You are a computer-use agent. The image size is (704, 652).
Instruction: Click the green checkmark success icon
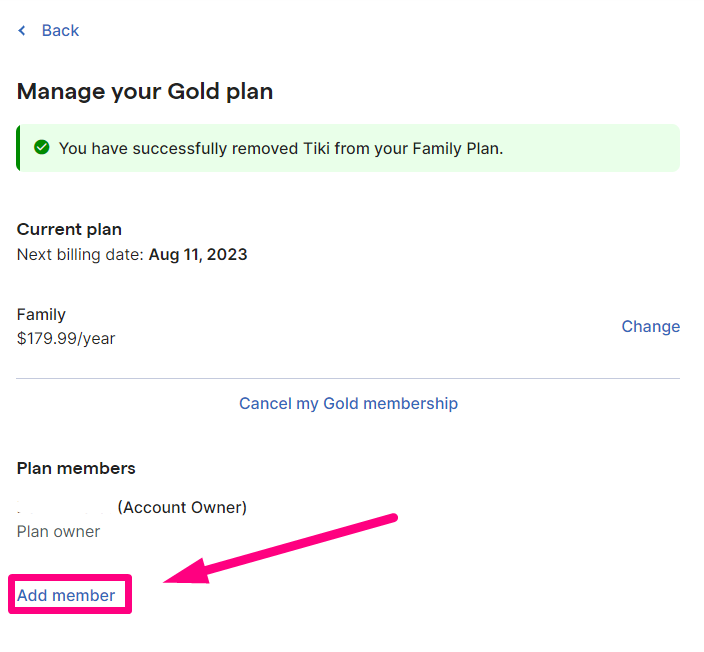coord(42,147)
